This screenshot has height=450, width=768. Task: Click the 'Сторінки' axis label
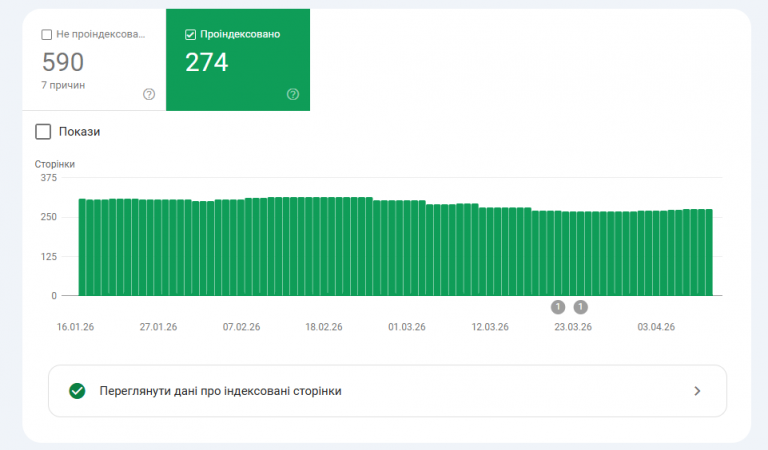55,164
